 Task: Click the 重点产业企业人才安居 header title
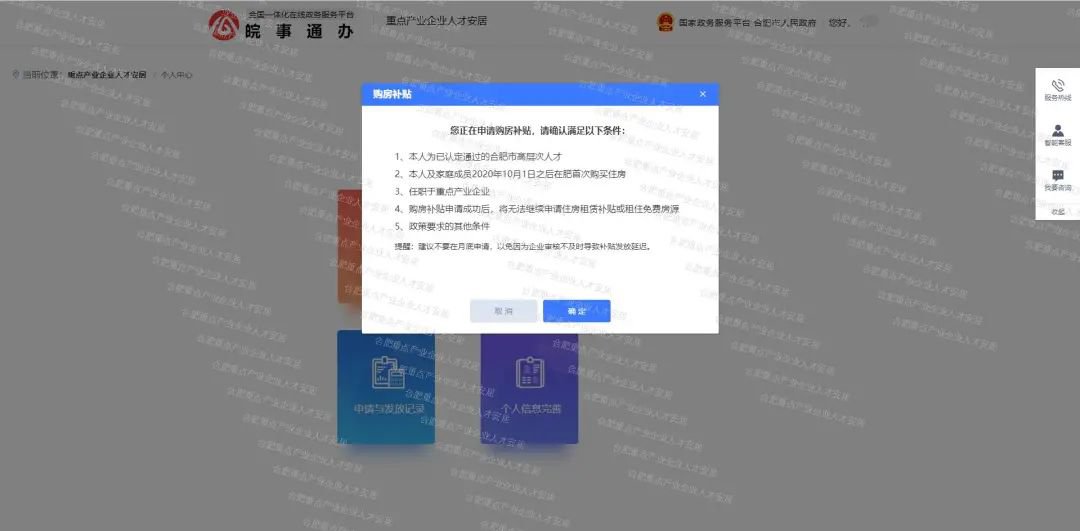[x=437, y=21]
